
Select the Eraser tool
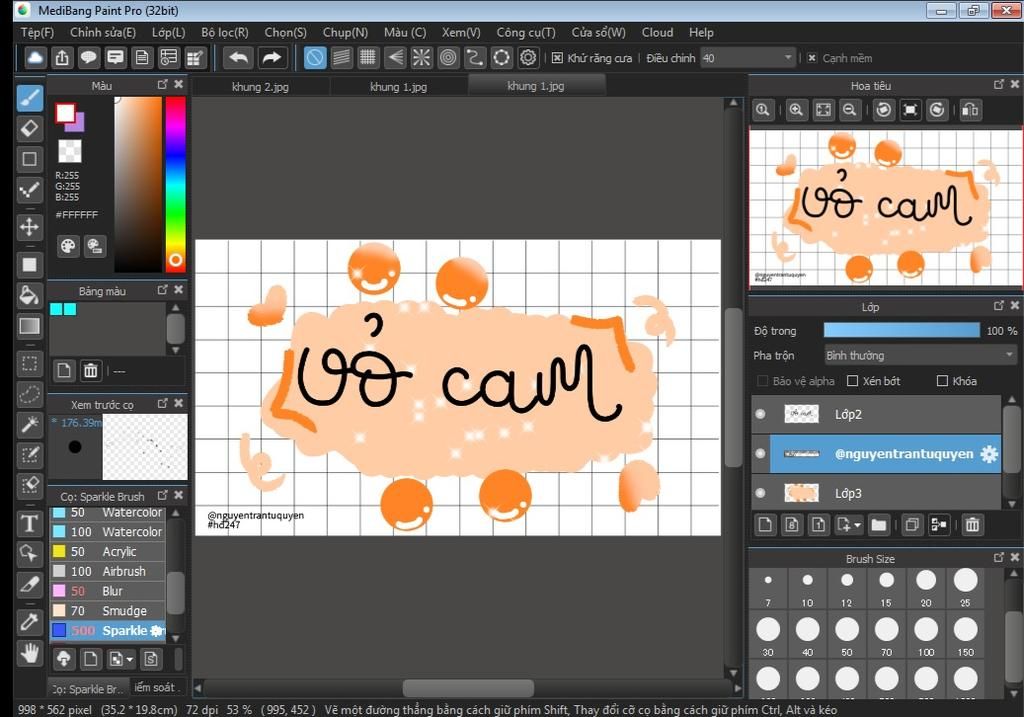point(29,129)
